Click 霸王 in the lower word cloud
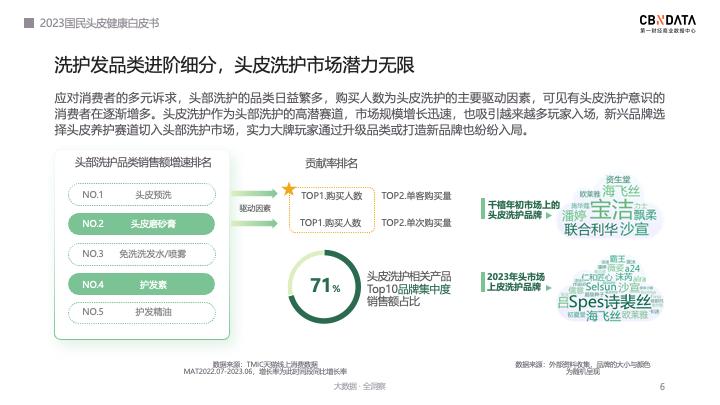The width and height of the screenshot is (720, 405). [618, 259]
